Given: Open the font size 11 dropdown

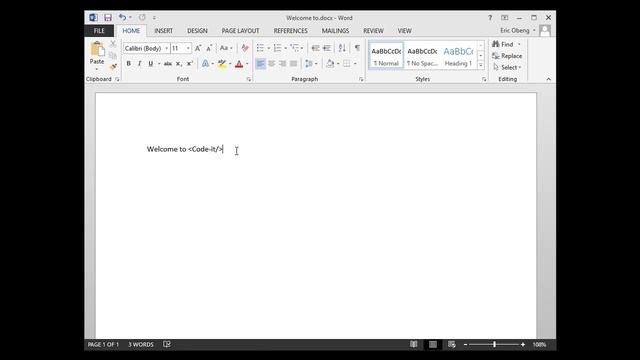Looking at the screenshot, I should 188,48.
